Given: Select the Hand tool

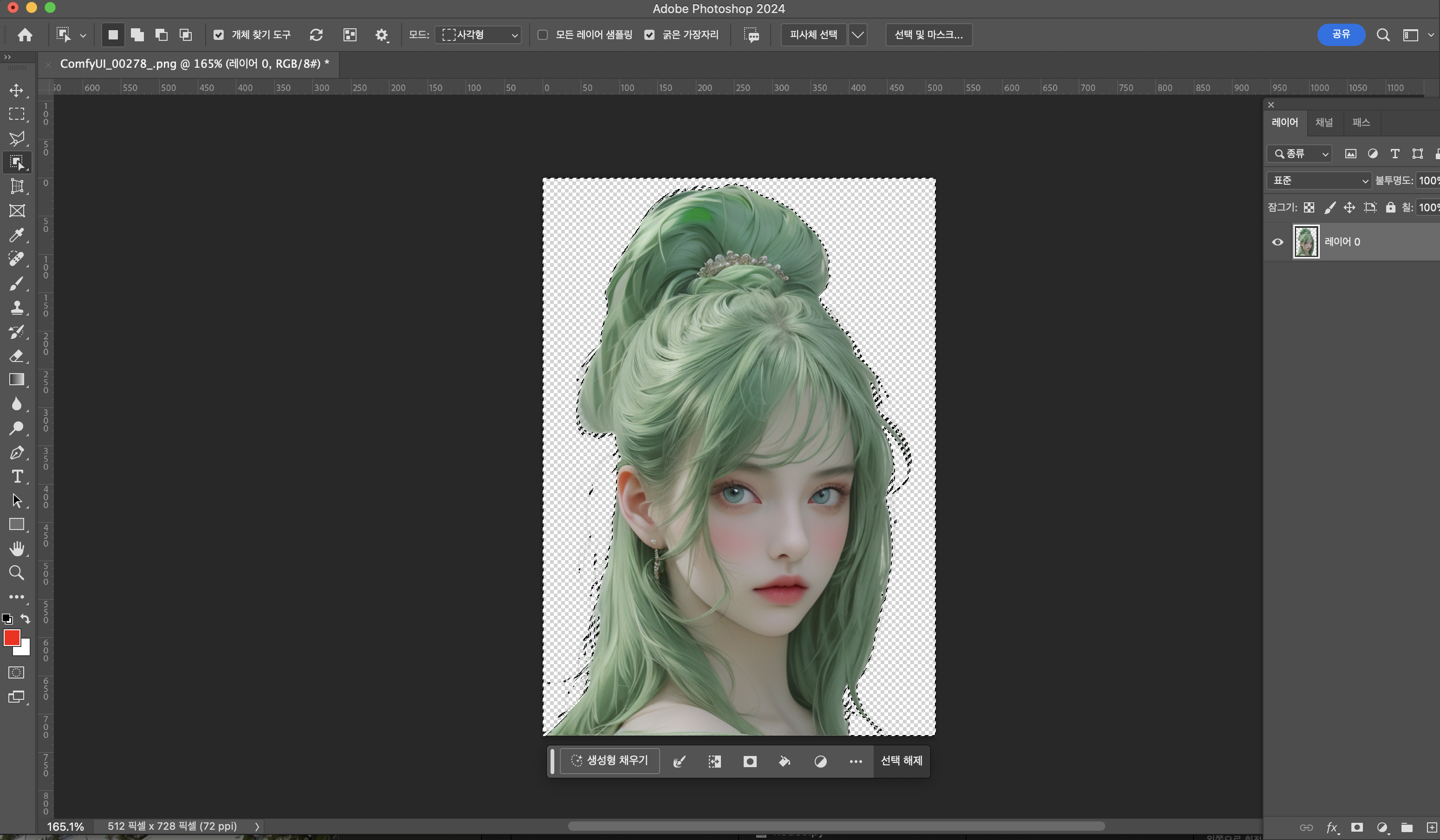Looking at the screenshot, I should (17, 549).
